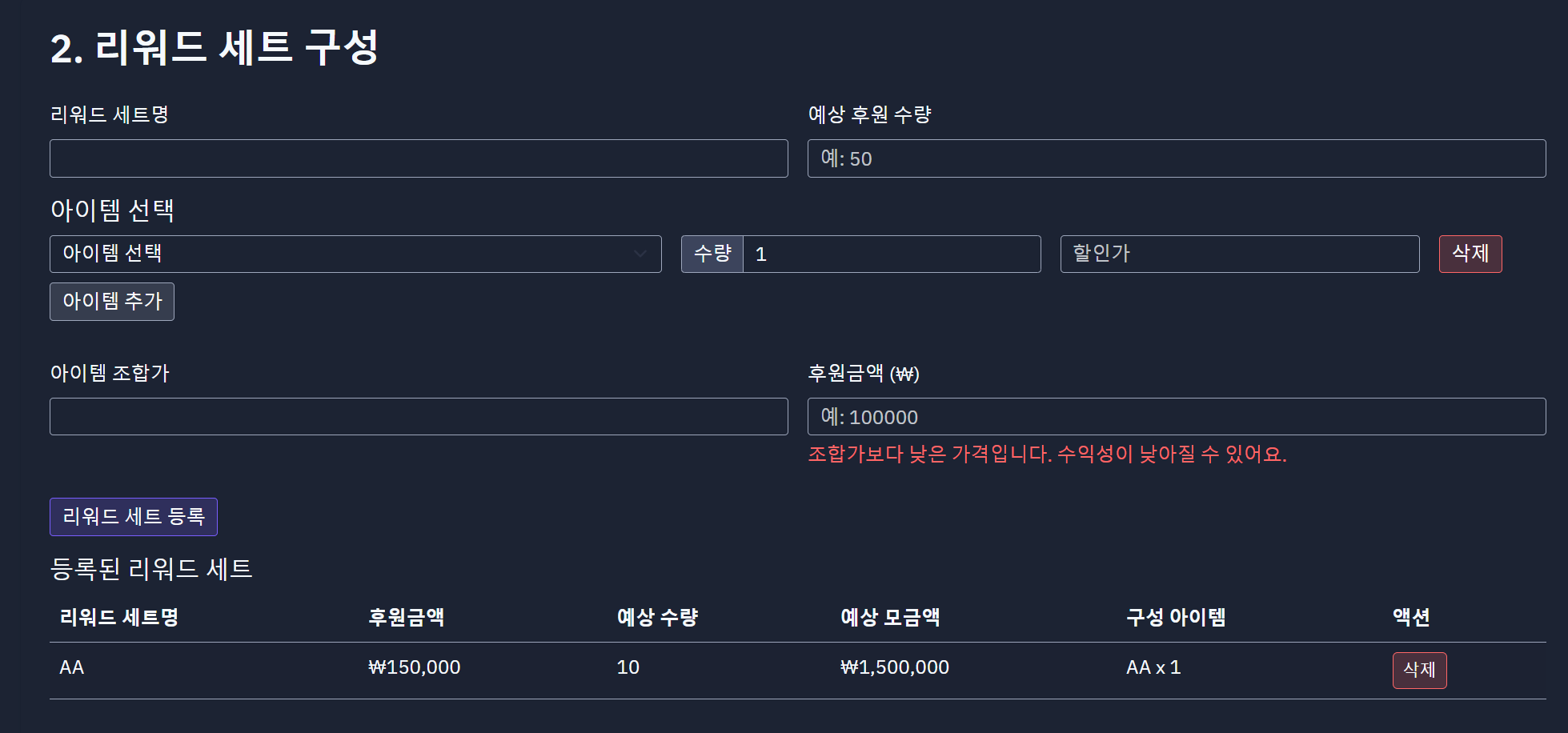Click the 수량 label addon
This screenshot has width=1568, height=733.
coord(712,254)
